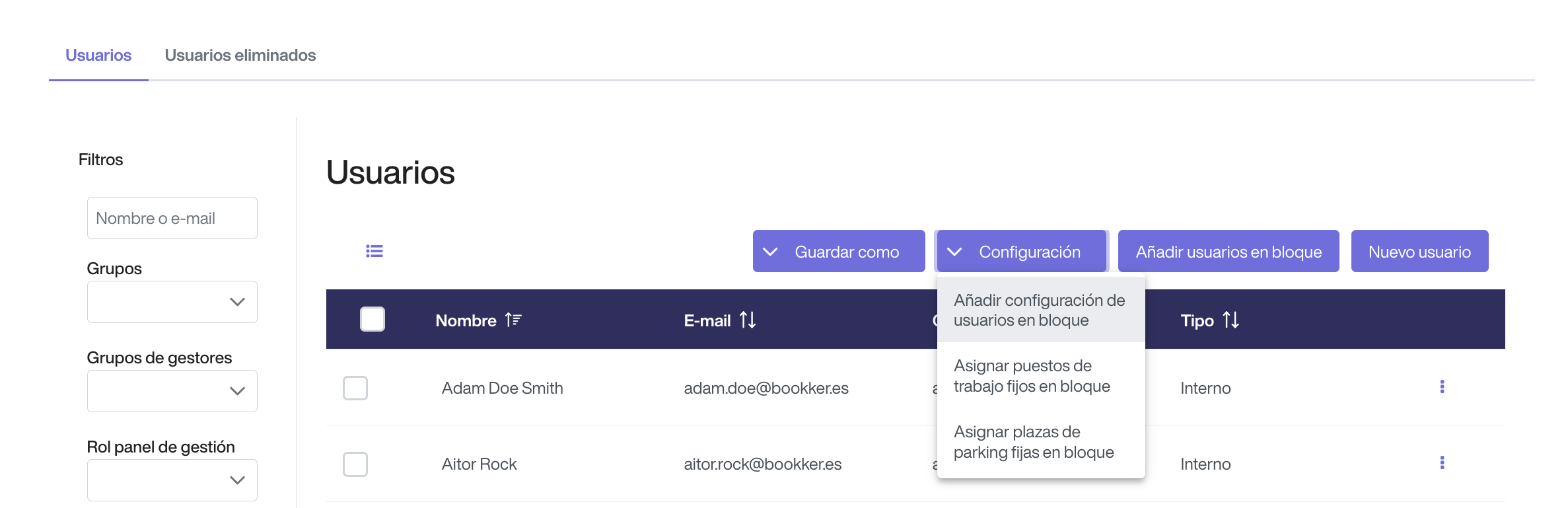Focus the Nombre o e-mail search field
The image size is (1568, 508).
[172, 219]
